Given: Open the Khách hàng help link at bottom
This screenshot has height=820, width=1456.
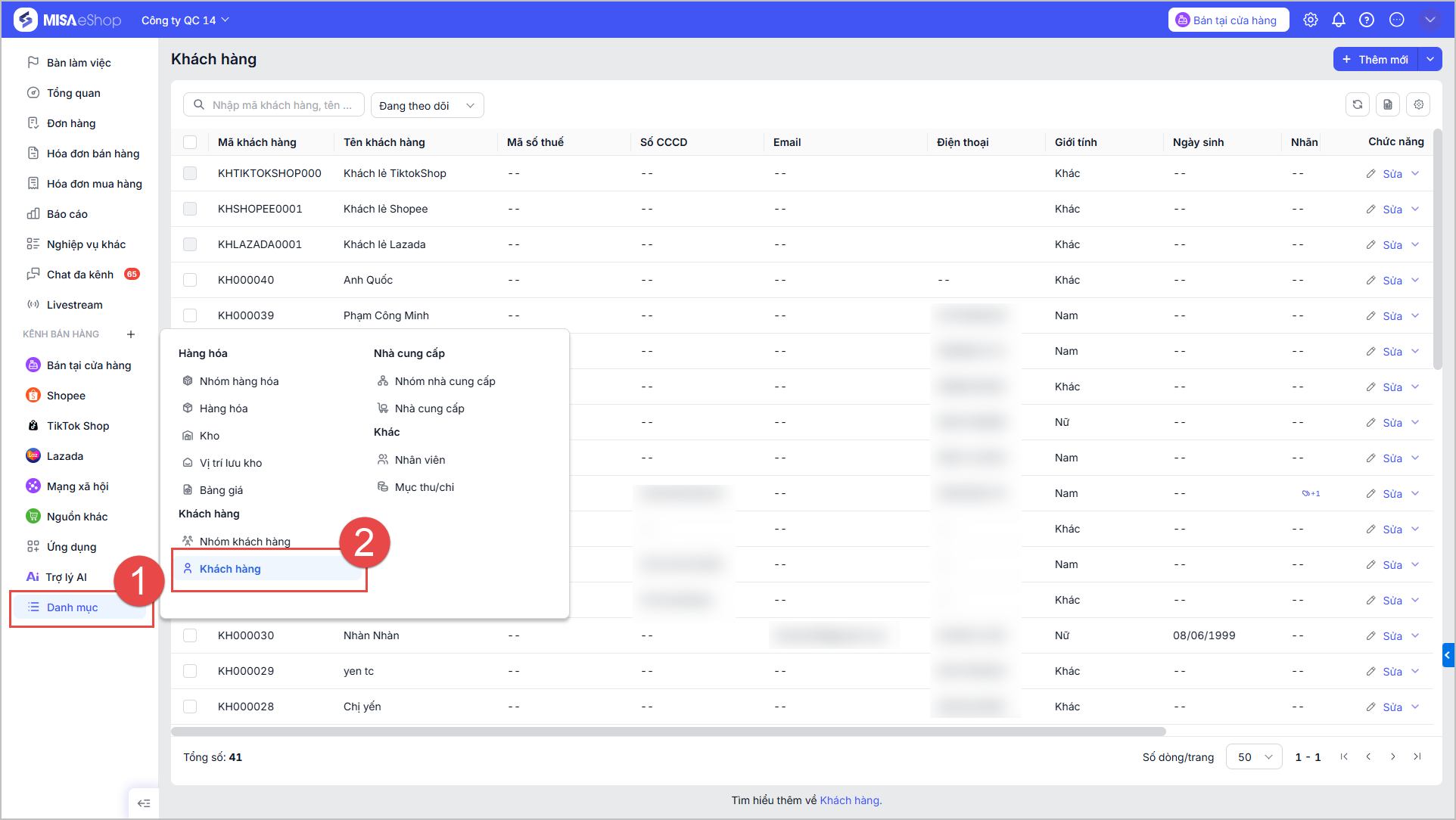Looking at the screenshot, I should (x=851, y=800).
